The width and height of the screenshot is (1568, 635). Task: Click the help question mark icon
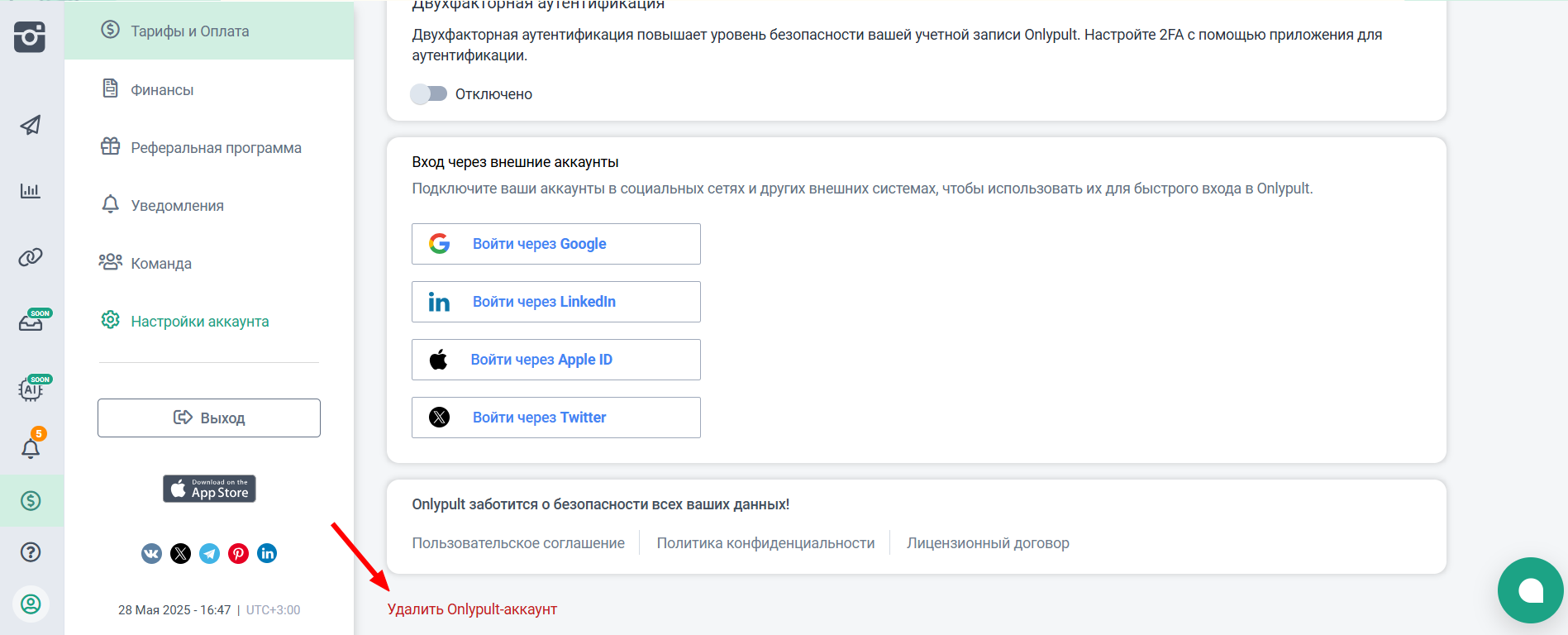click(31, 552)
